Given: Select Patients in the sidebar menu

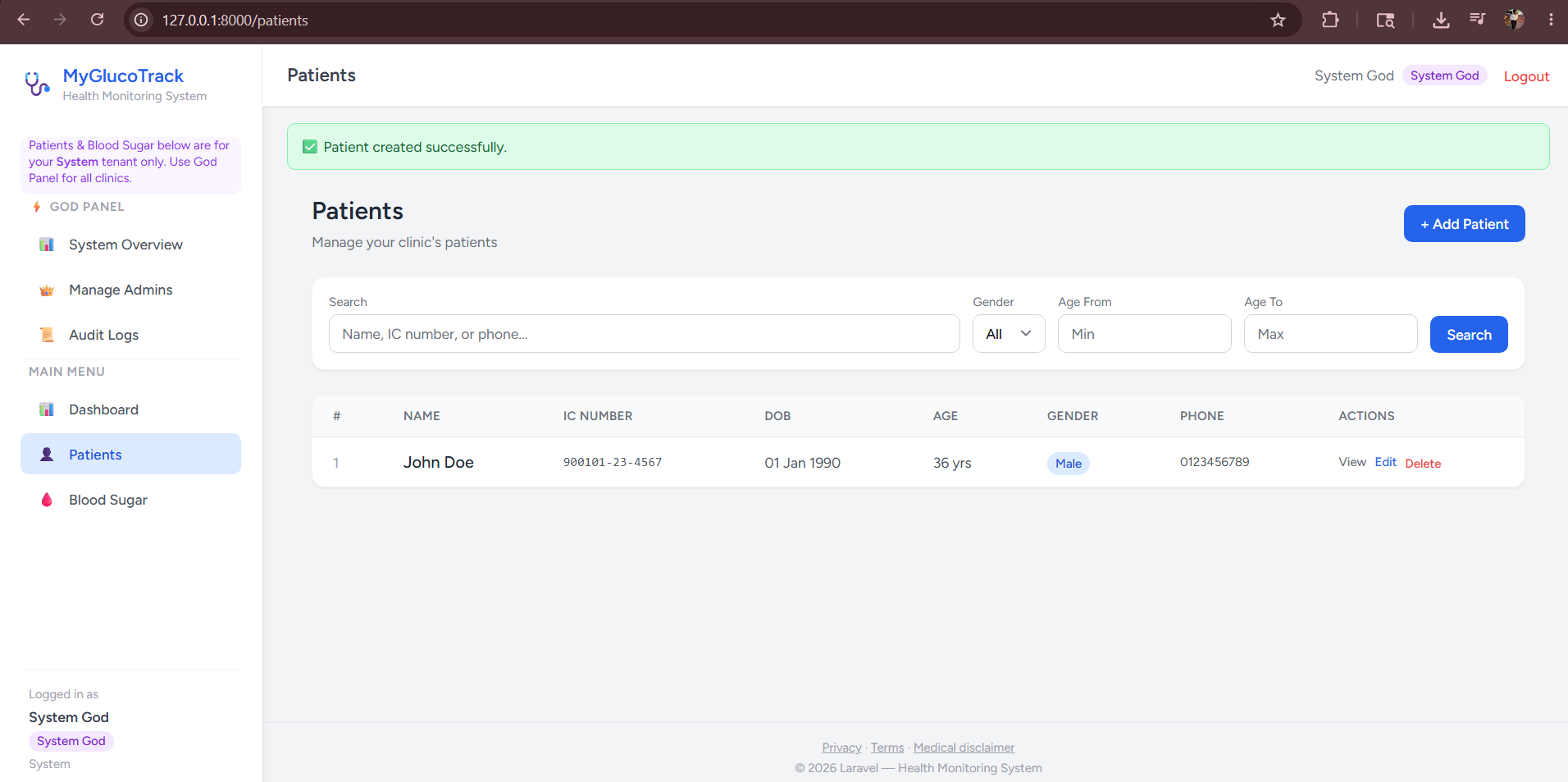Looking at the screenshot, I should pyautogui.click(x=130, y=454).
